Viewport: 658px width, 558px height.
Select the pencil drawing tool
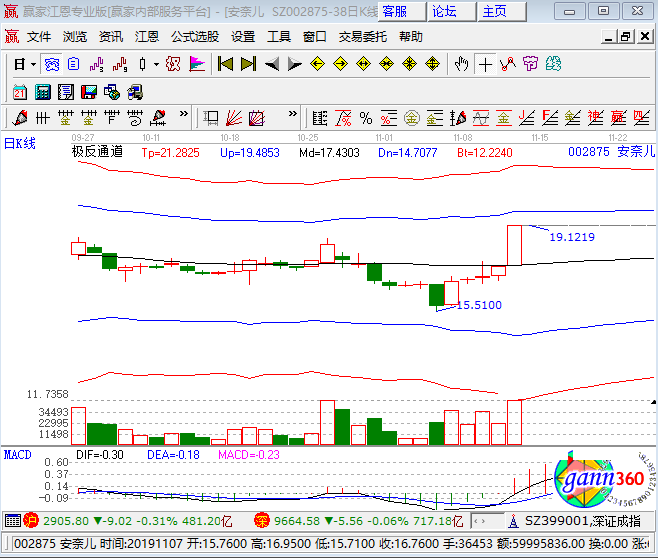pos(20,118)
